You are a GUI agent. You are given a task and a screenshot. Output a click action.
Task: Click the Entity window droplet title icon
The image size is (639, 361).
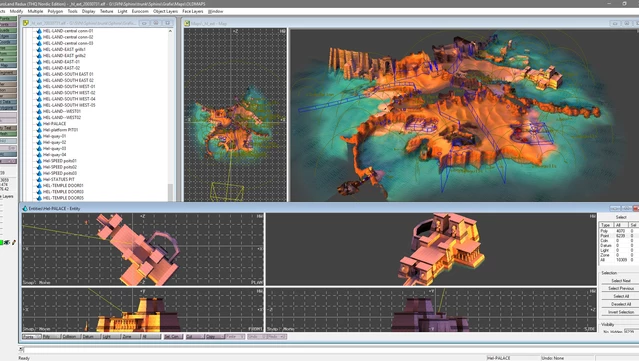[x=25, y=208]
